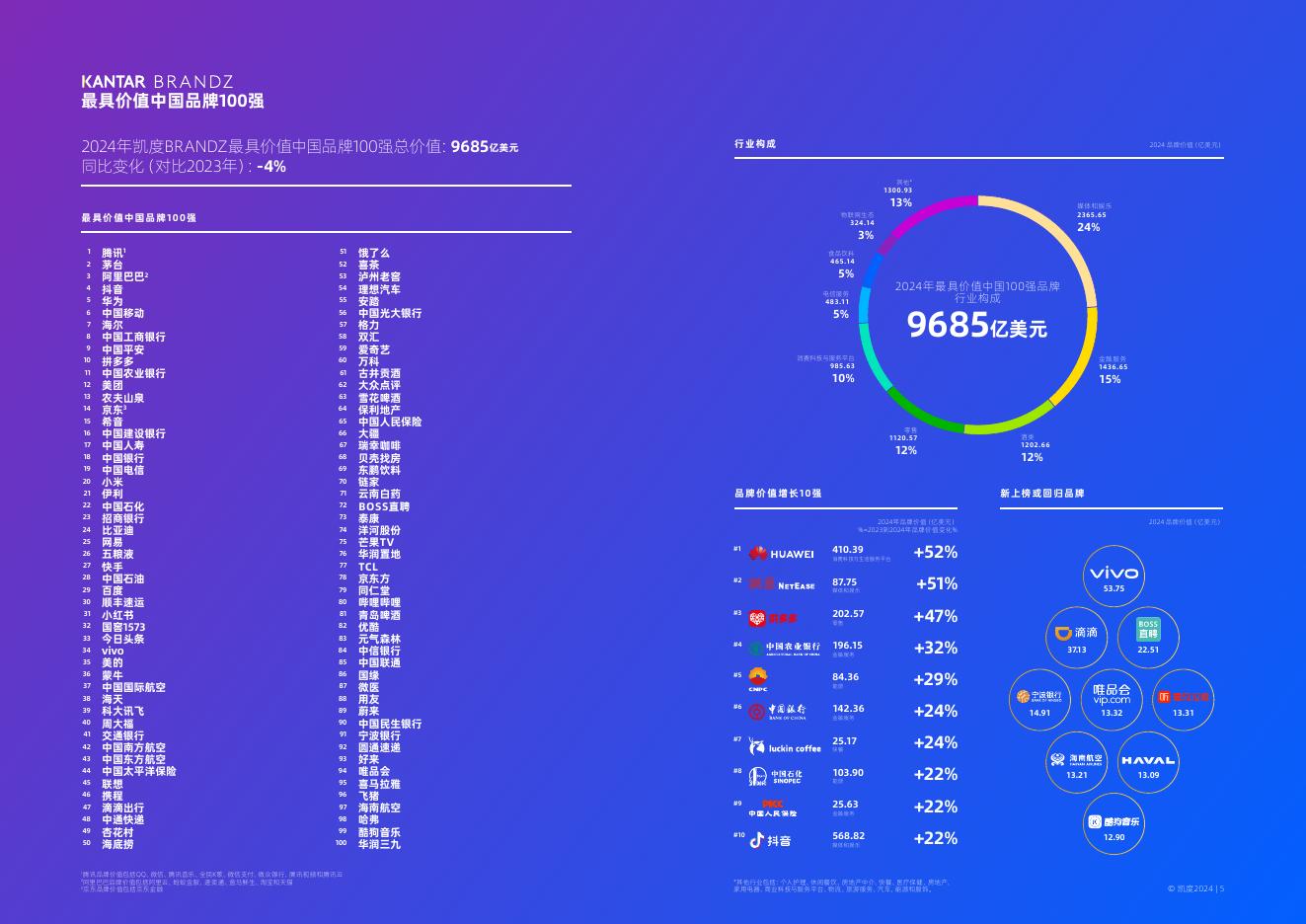
Task: Click 国窖1573 at rank 32 in the list
Action: click(x=123, y=627)
